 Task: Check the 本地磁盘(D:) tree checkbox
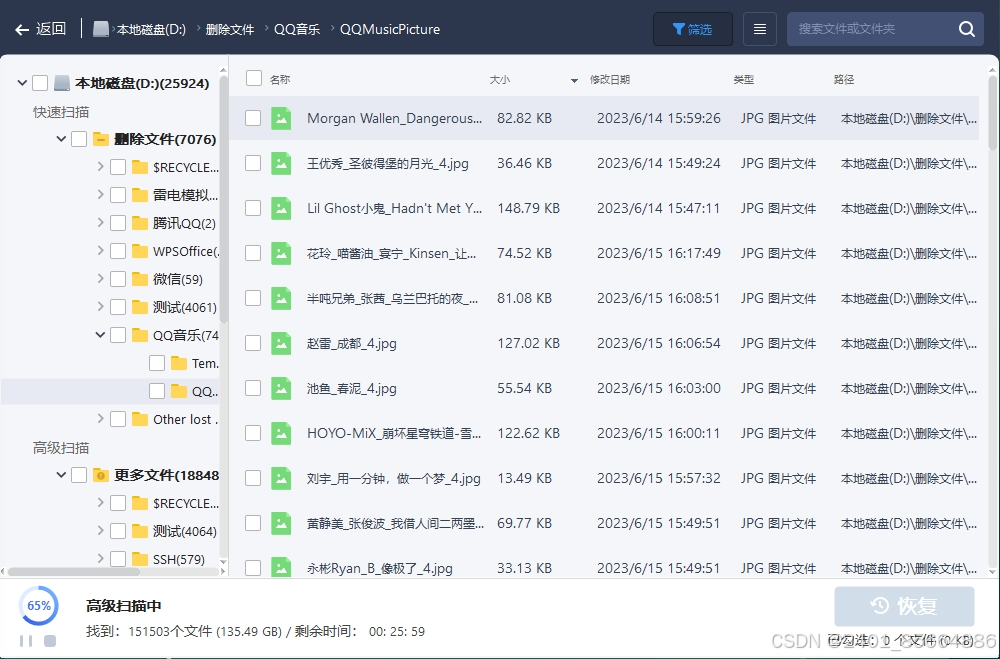pos(40,83)
